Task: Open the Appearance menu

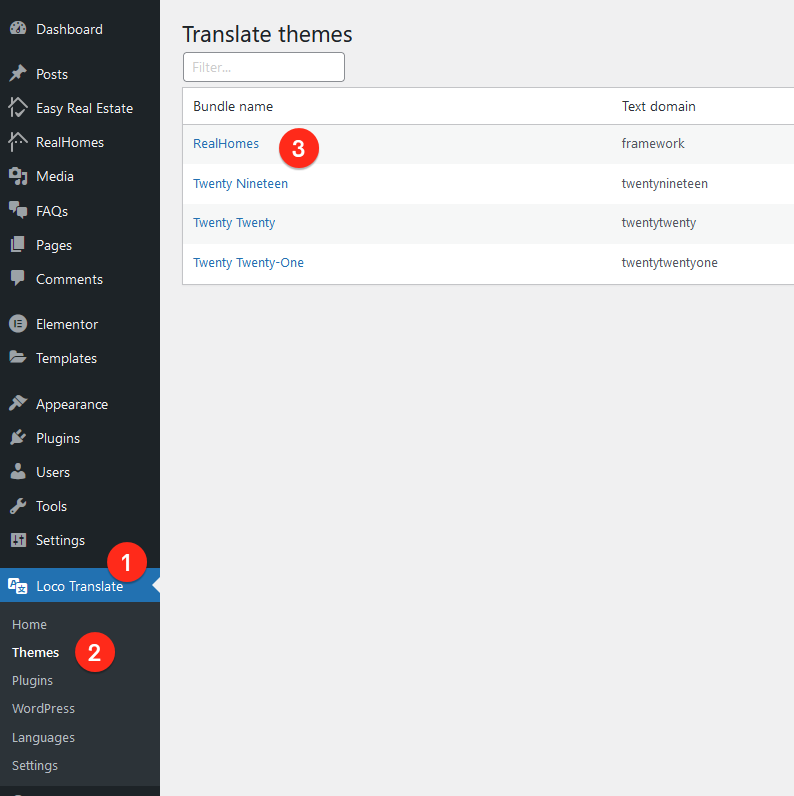Action: pyautogui.click(x=72, y=404)
